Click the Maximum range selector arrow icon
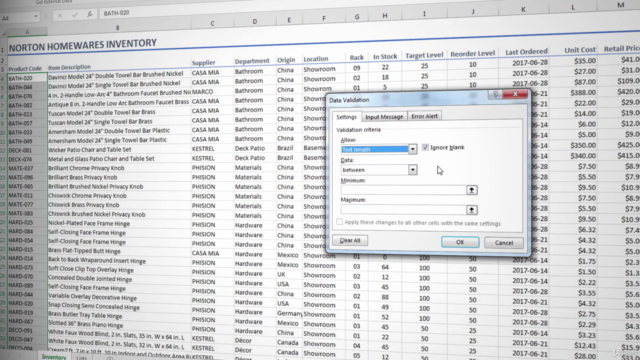Image resolution: width=640 pixels, height=360 pixels. (471, 210)
